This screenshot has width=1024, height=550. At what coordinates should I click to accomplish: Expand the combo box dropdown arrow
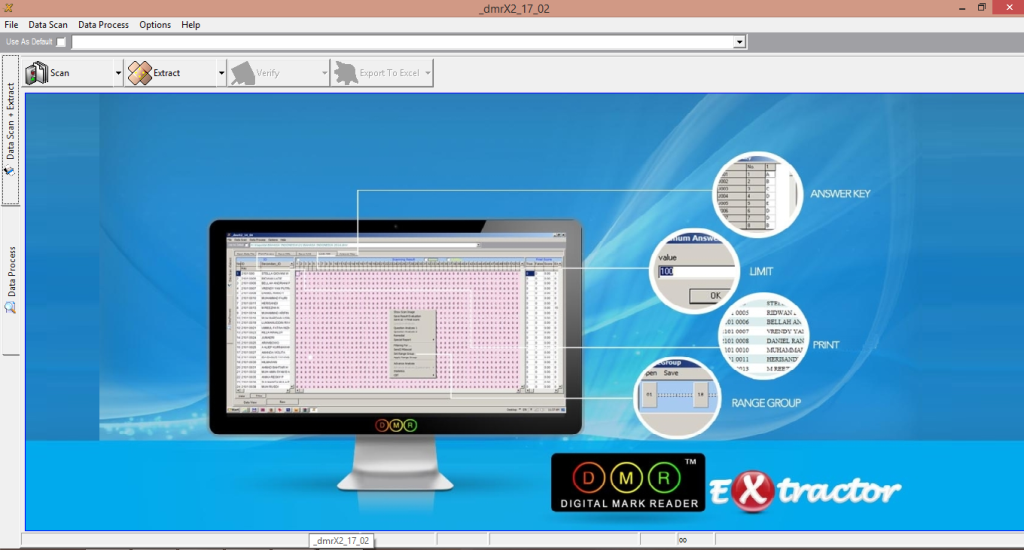(x=739, y=42)
